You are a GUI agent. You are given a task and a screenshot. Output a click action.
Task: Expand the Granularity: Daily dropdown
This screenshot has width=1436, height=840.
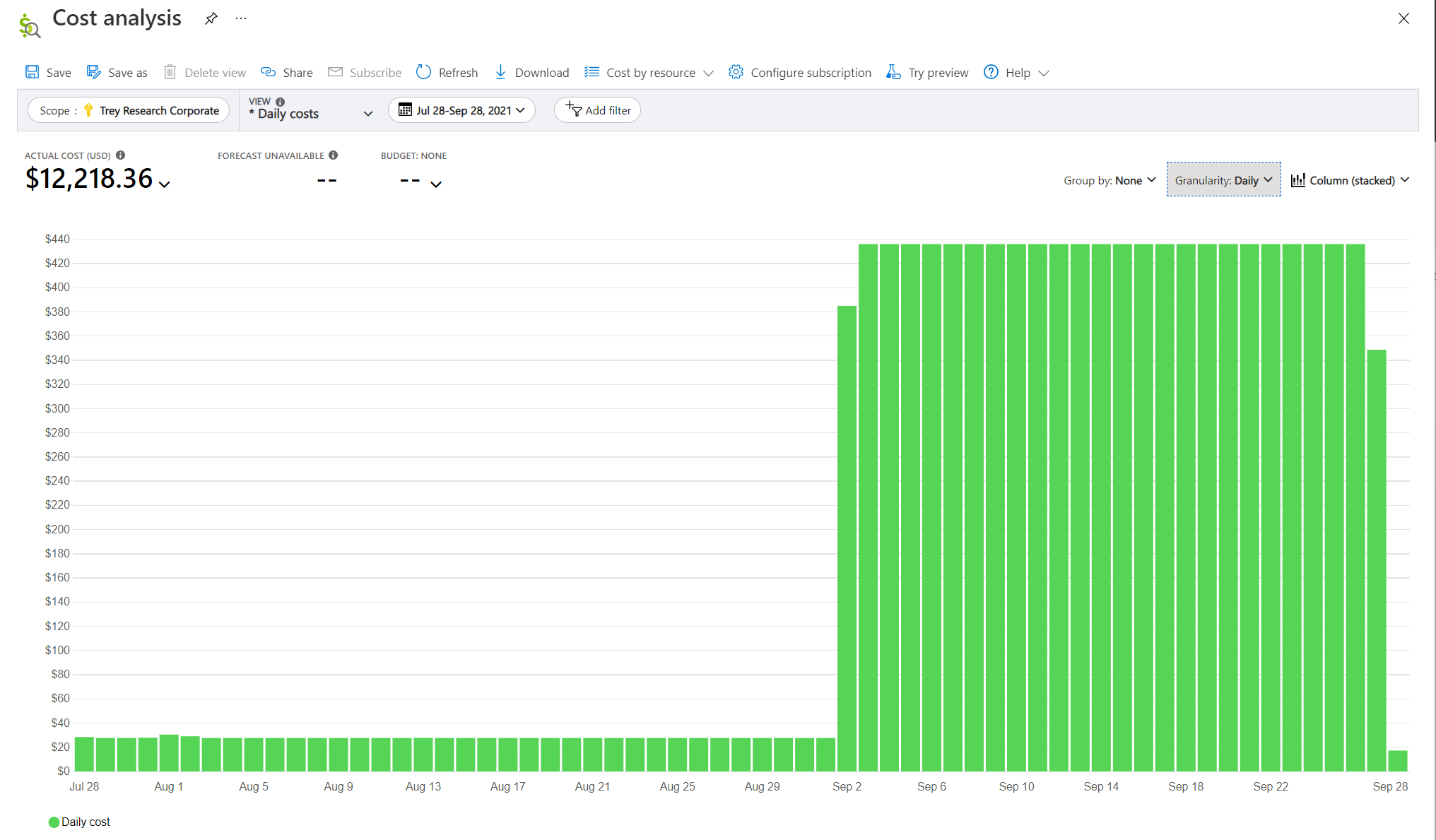(x=1223, y=180)
